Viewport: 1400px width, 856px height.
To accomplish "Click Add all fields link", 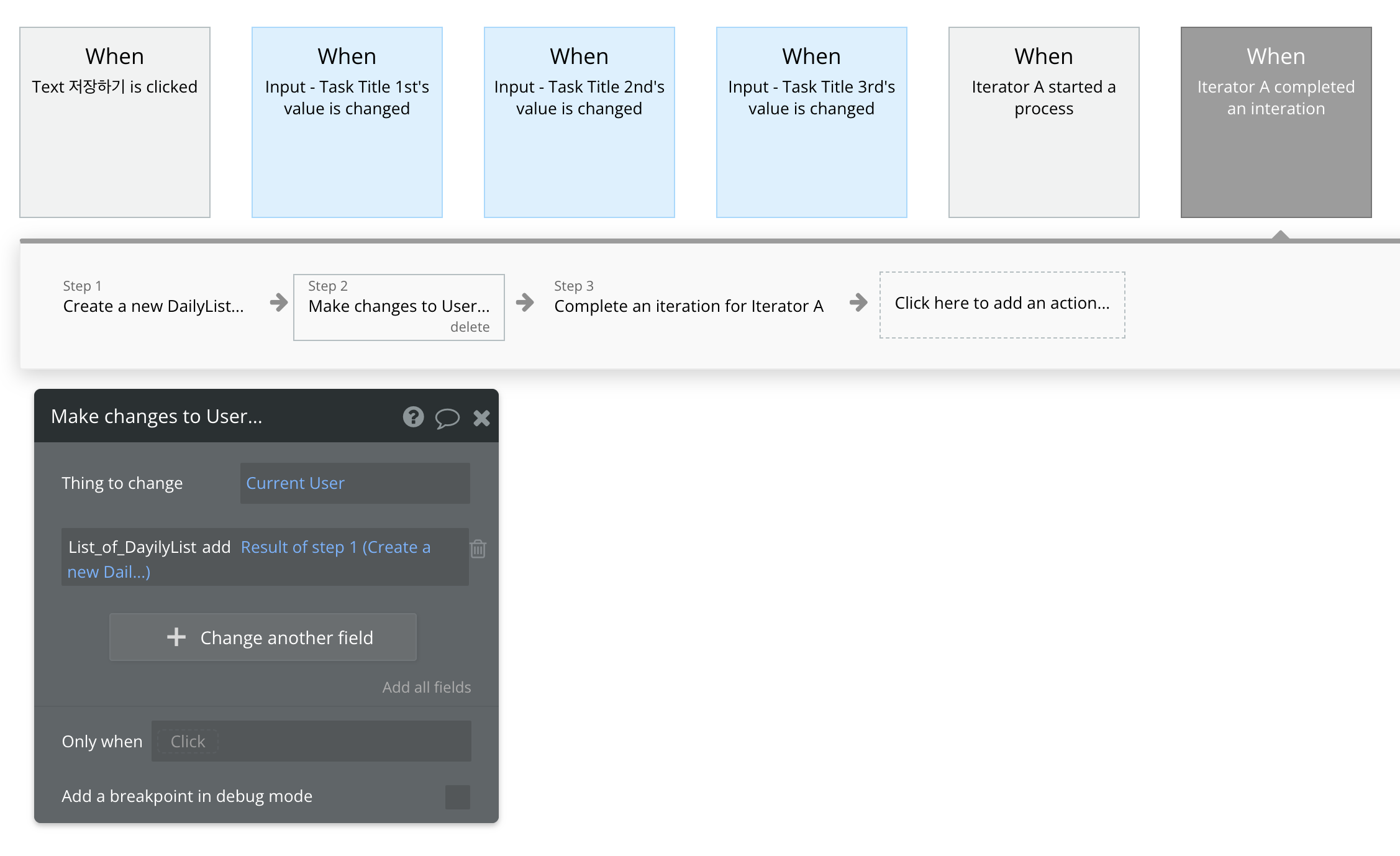I will 426,687.
